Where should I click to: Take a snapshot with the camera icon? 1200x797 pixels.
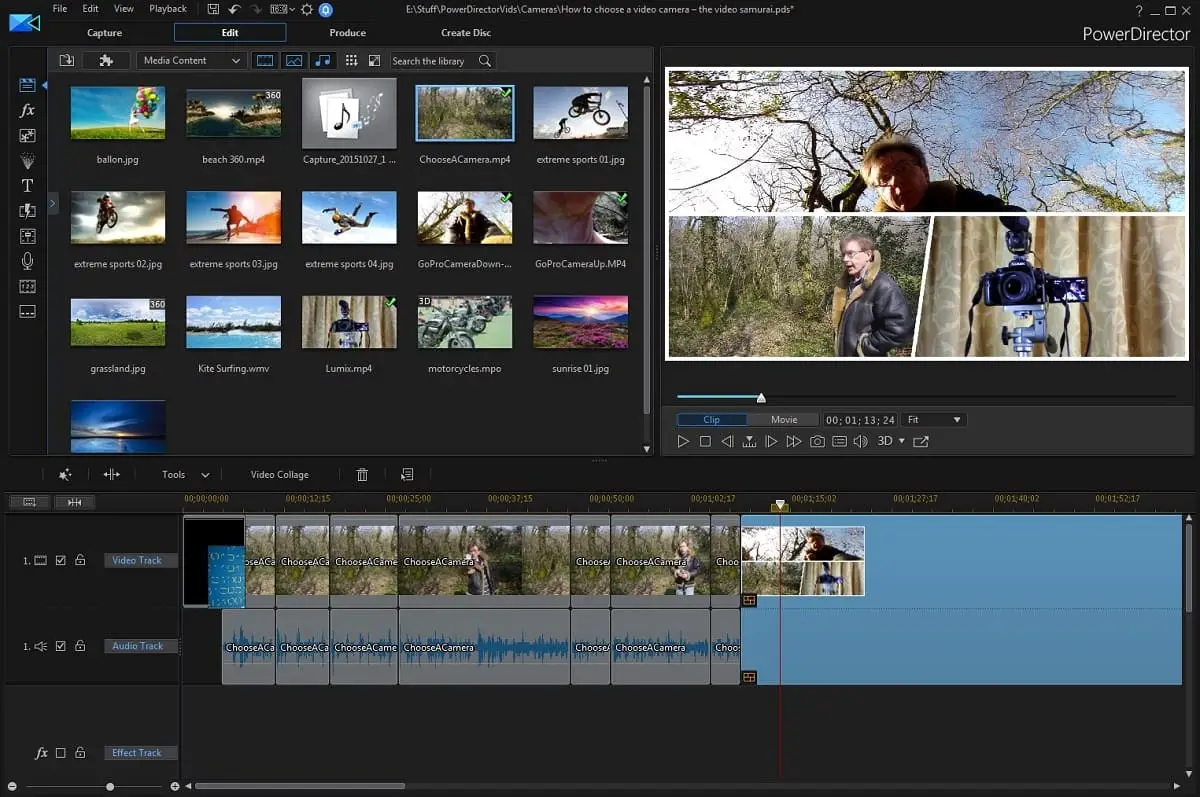[x=817, y=441]
